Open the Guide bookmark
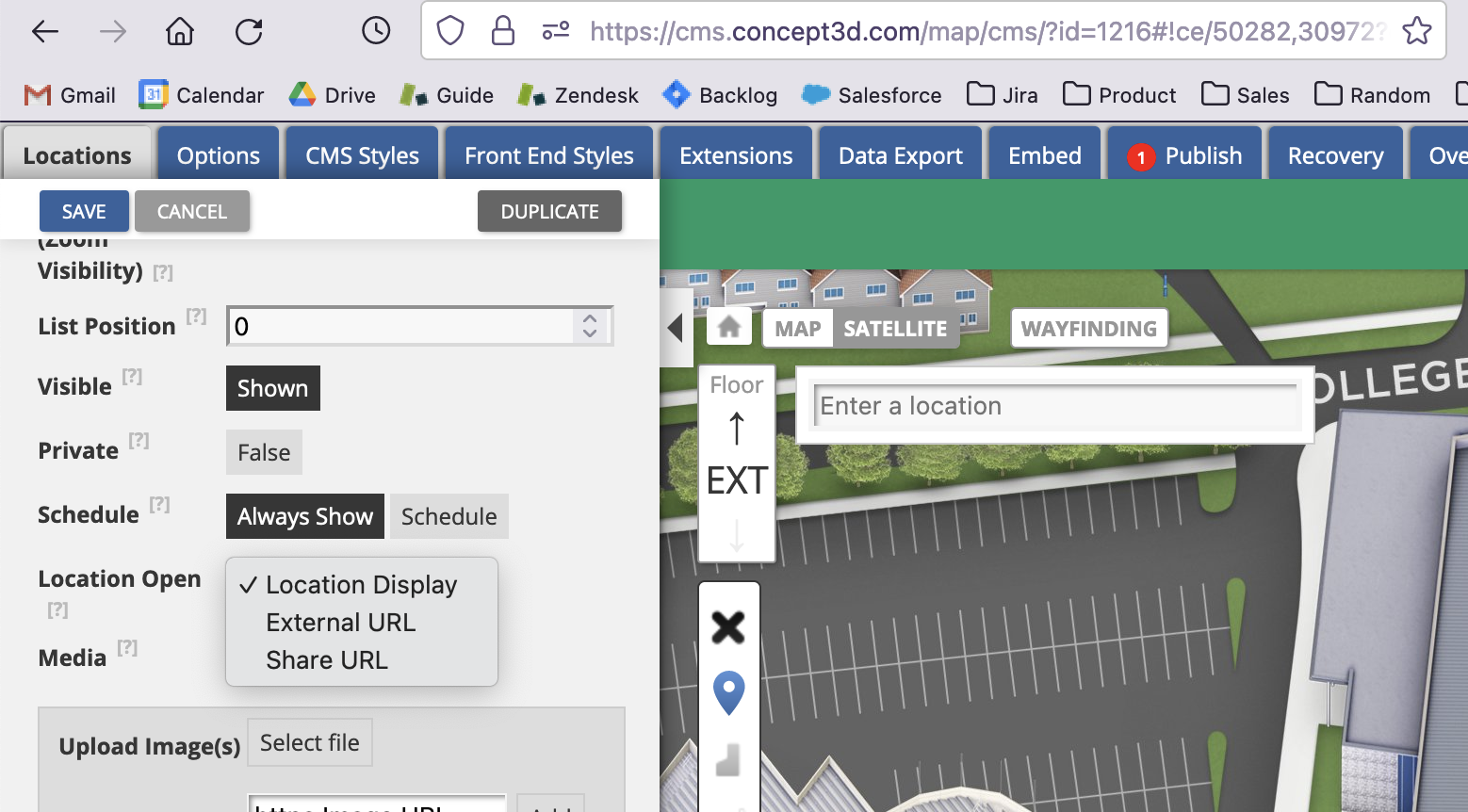The height and width of the screenshot is (812, 1468). 447,95
